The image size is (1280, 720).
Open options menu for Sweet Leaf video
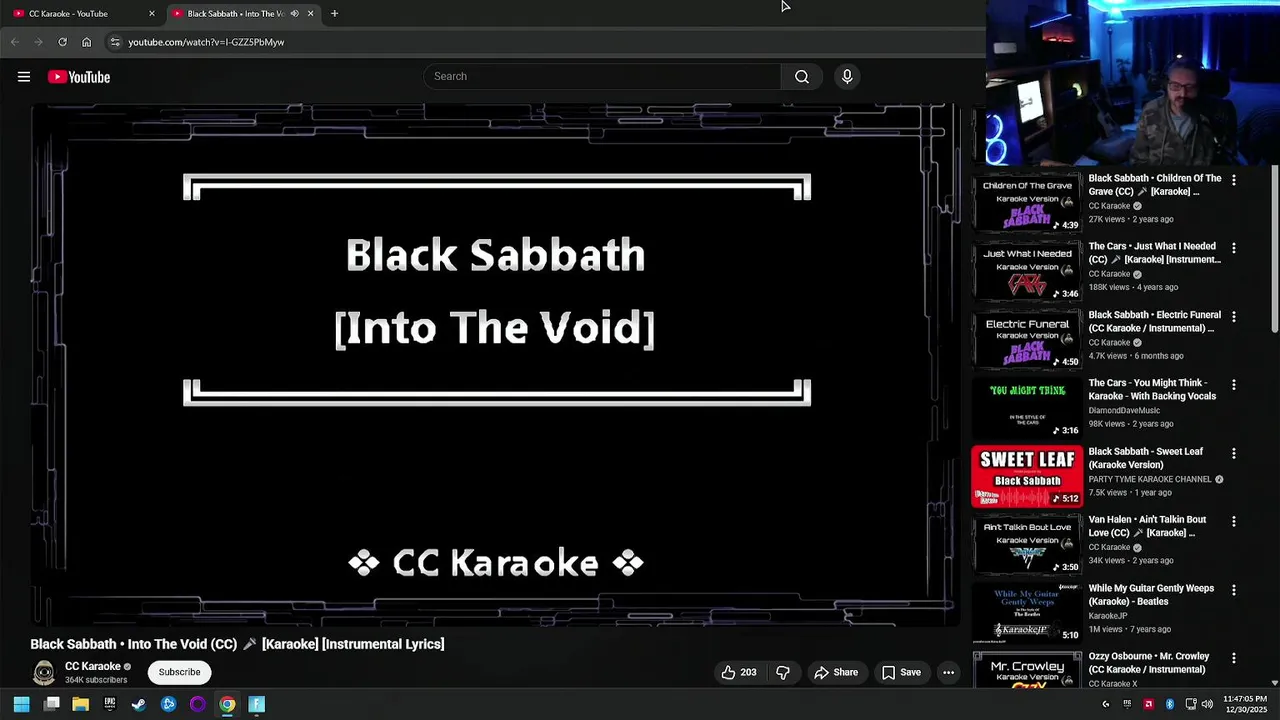1234,453
